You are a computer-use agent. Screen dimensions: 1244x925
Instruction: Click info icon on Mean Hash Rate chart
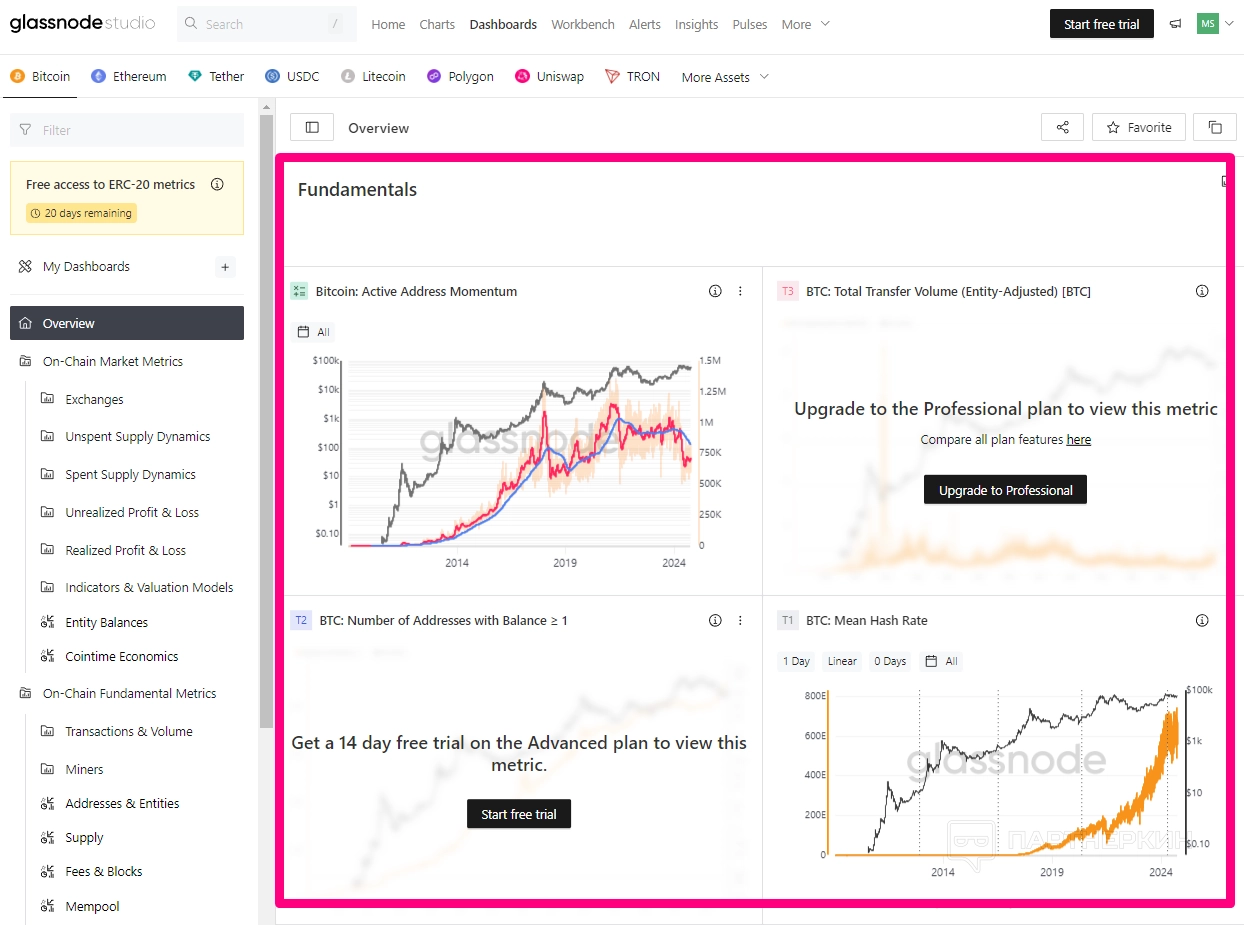click(1202, 621)
